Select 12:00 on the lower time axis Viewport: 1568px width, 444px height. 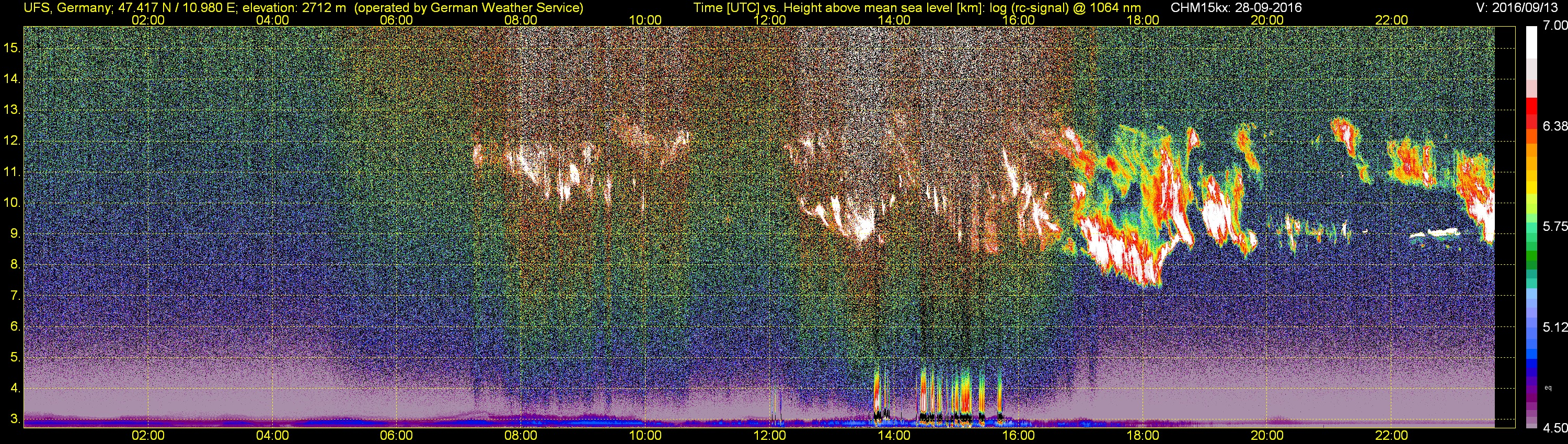point(769,436)
